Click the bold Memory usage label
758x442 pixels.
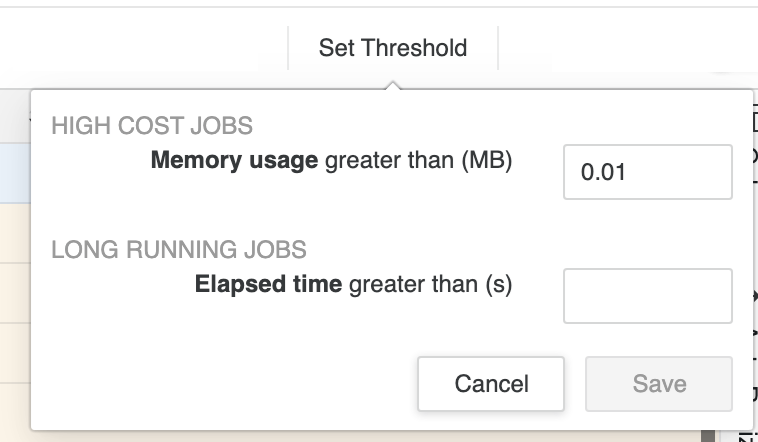tap(234, 160)
